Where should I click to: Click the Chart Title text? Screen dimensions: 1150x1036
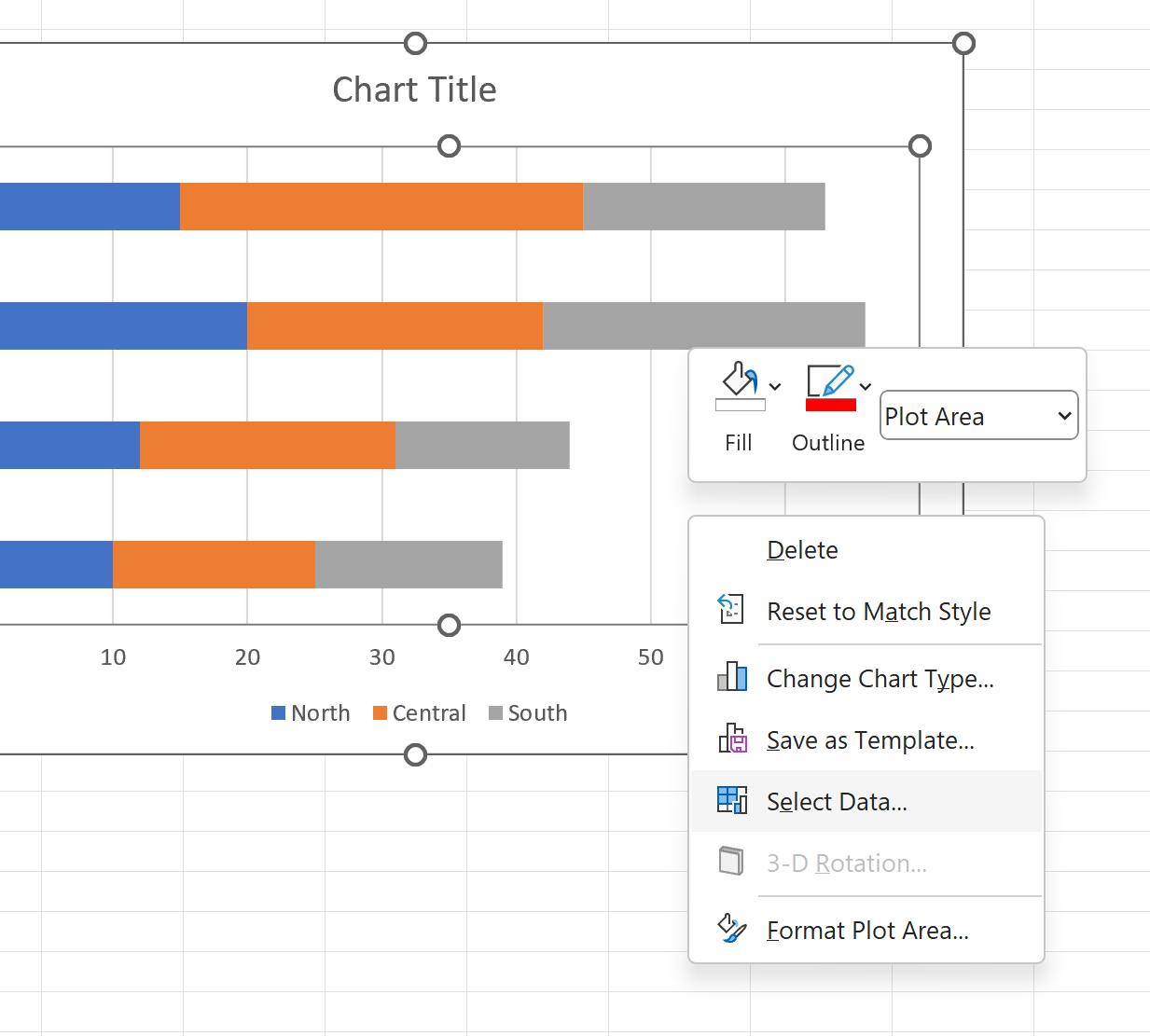(414, 90)
